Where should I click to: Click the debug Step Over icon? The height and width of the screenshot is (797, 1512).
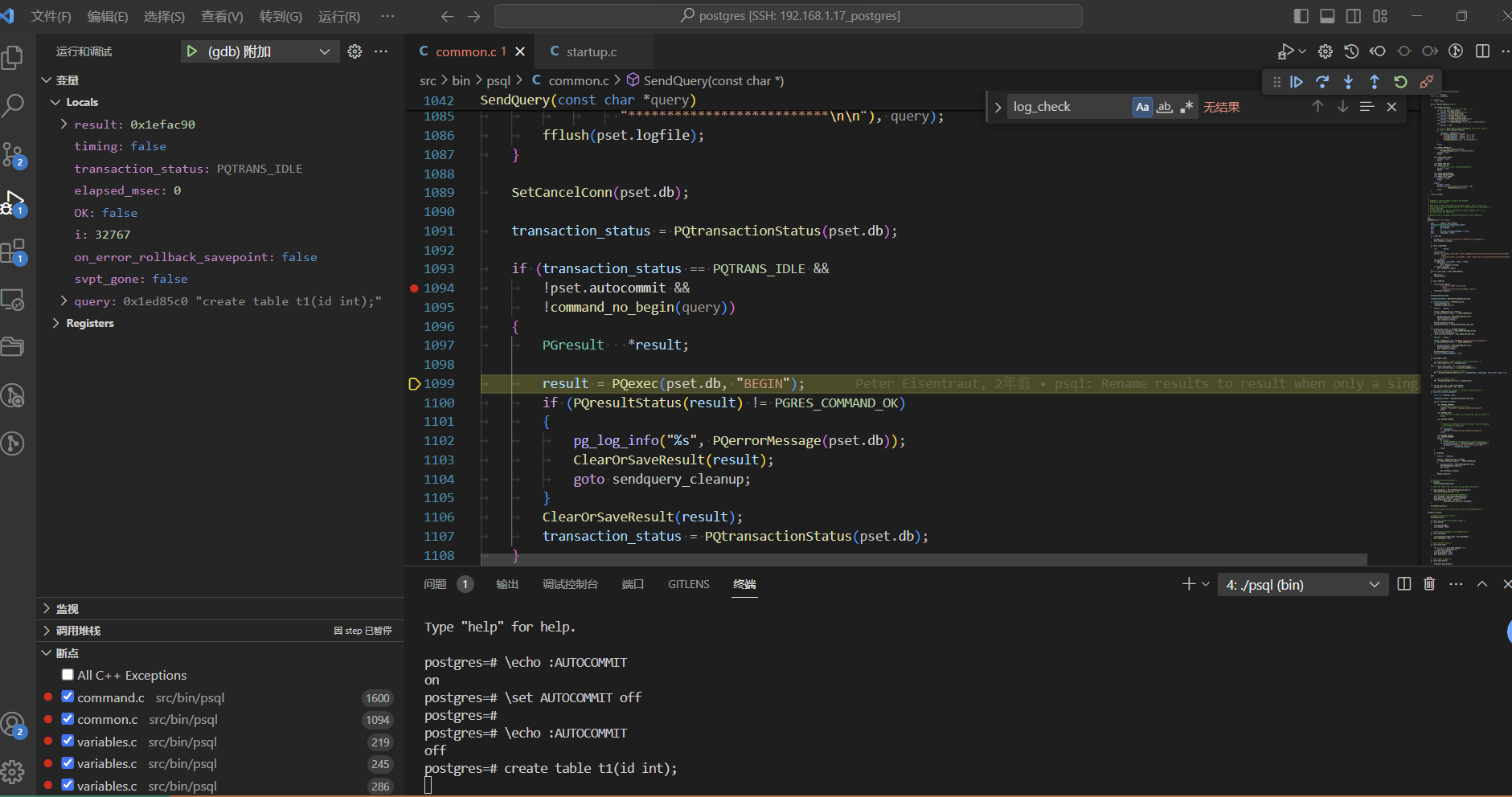(x=1322, y=82)
